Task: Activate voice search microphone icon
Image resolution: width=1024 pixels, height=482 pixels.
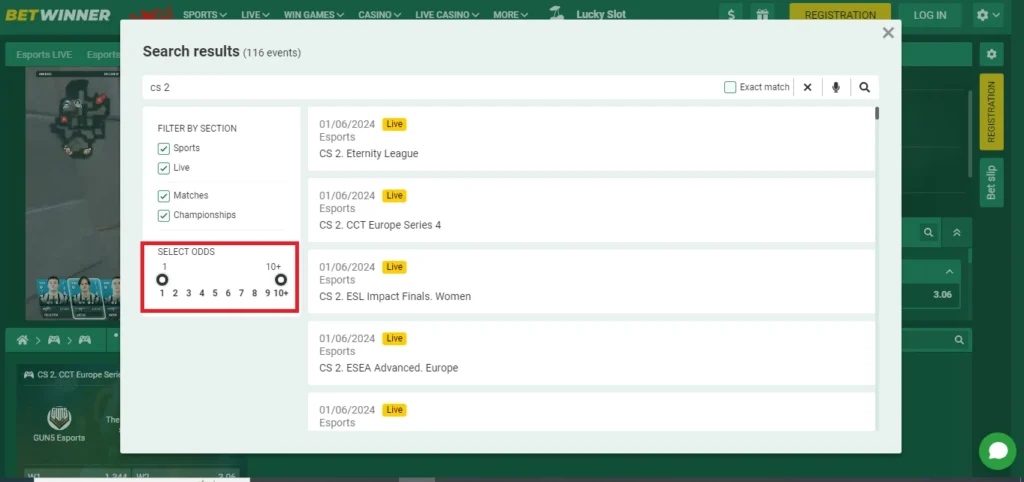Action: 836,87
